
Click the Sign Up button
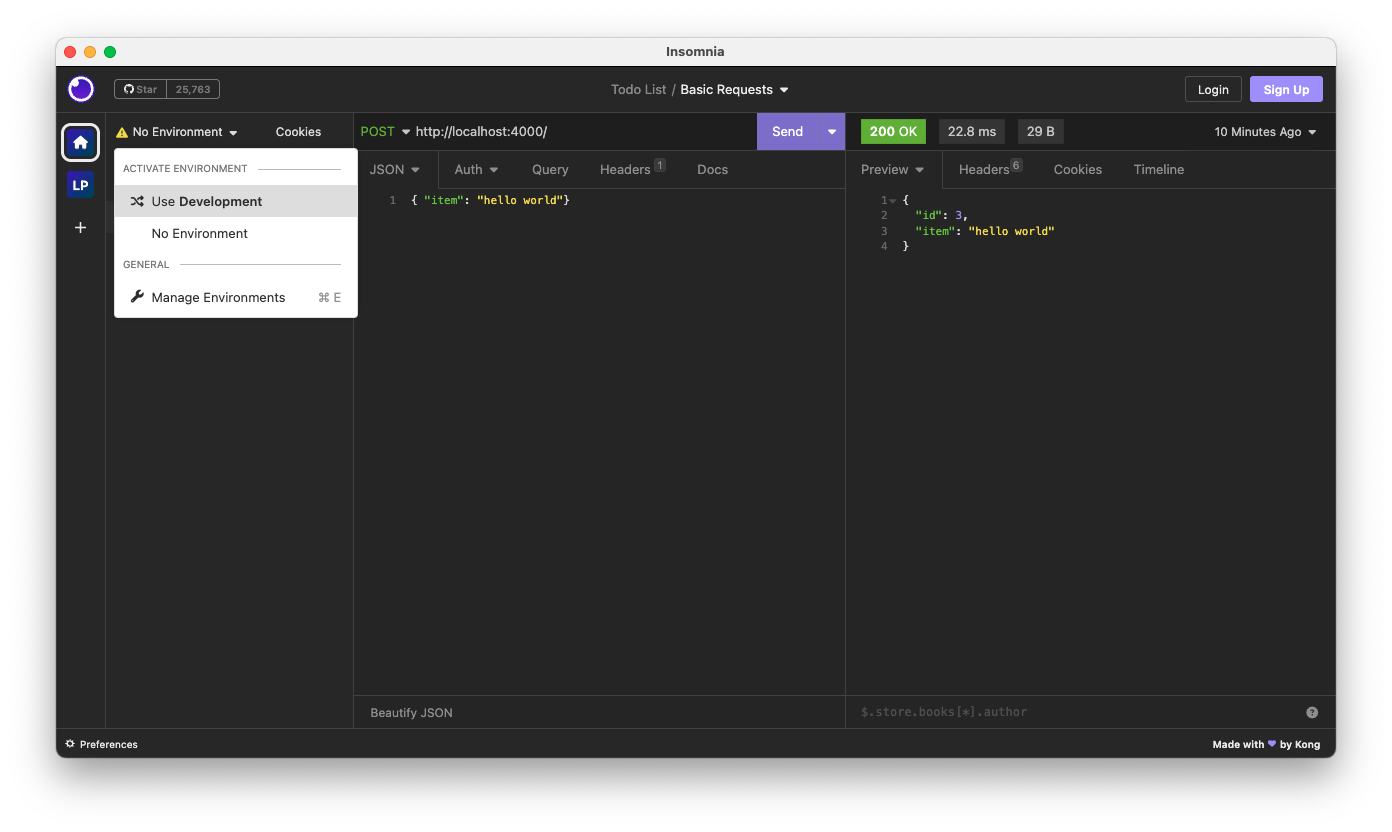coord(1286,89)
